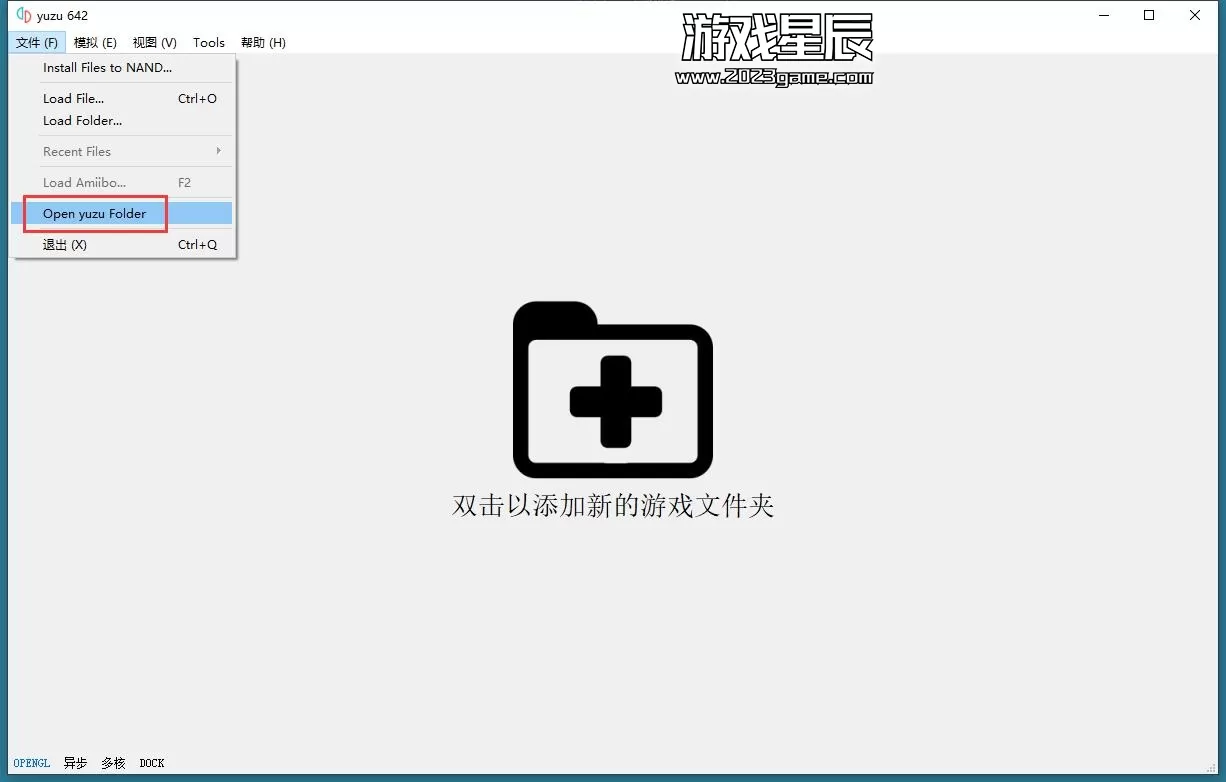Open the 帮助 (H) menu
Image resolution: width=1226 pixels, height=782 pixels.
[x=263, y=42]
